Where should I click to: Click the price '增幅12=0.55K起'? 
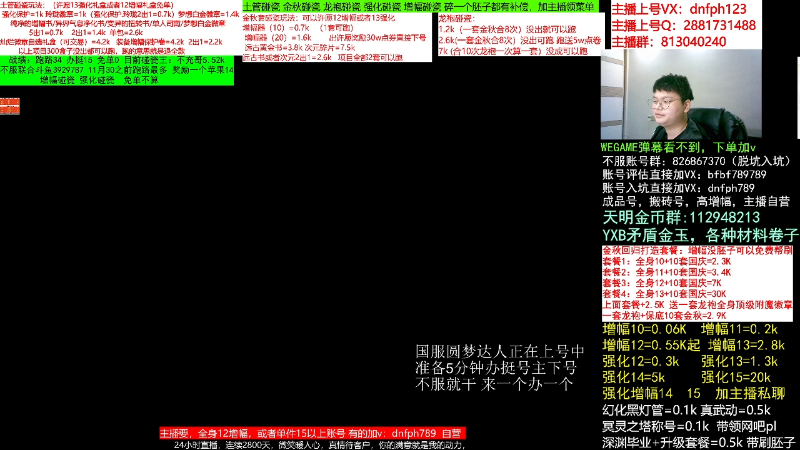point(651,345)
